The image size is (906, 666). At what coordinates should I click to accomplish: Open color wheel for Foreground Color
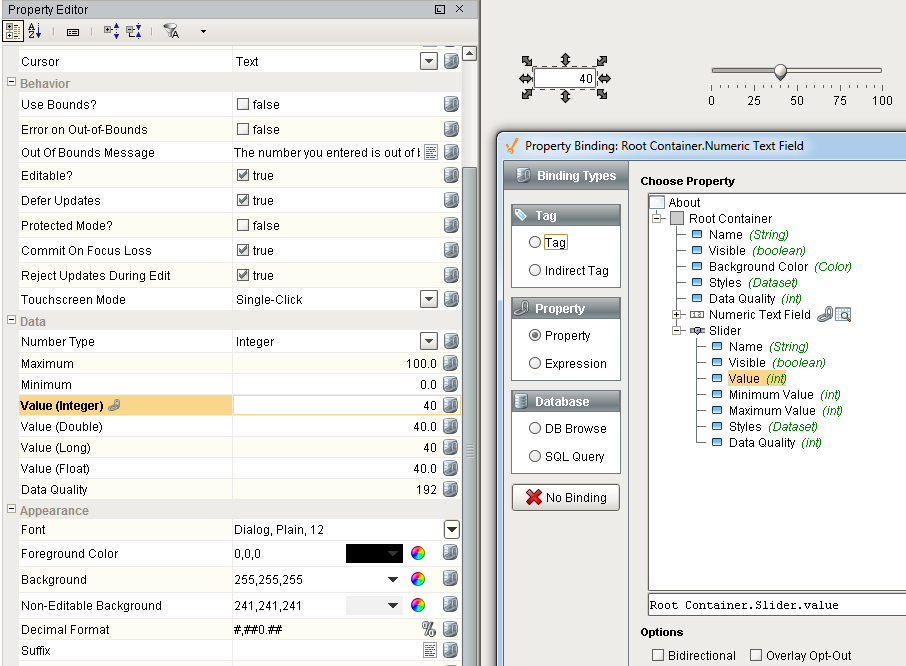click(x=419, y=554)
